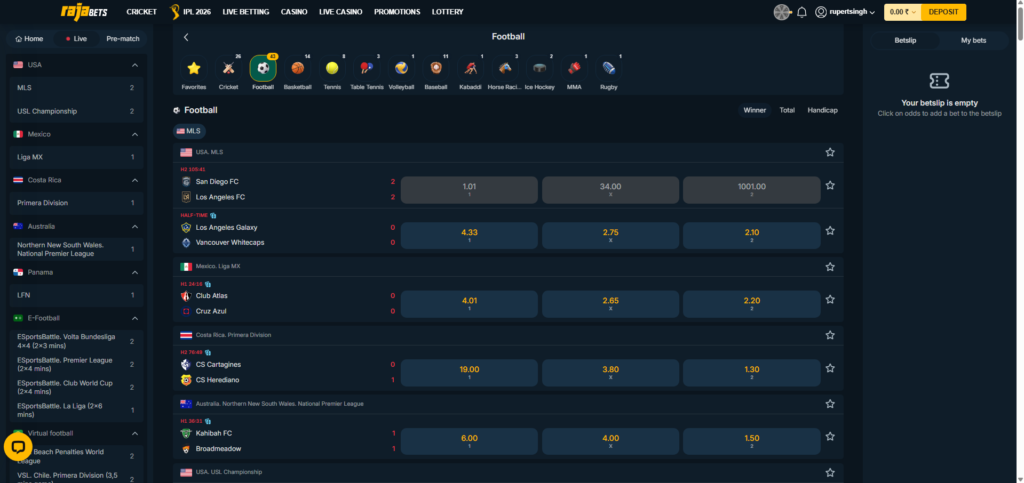This screenshot has width=1024, height=483.
Task: Go to the Home tab
Action: click(x=29, y=39)
